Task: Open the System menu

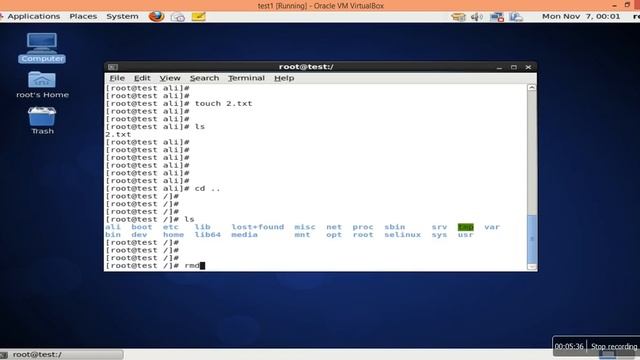Action: 122,16
